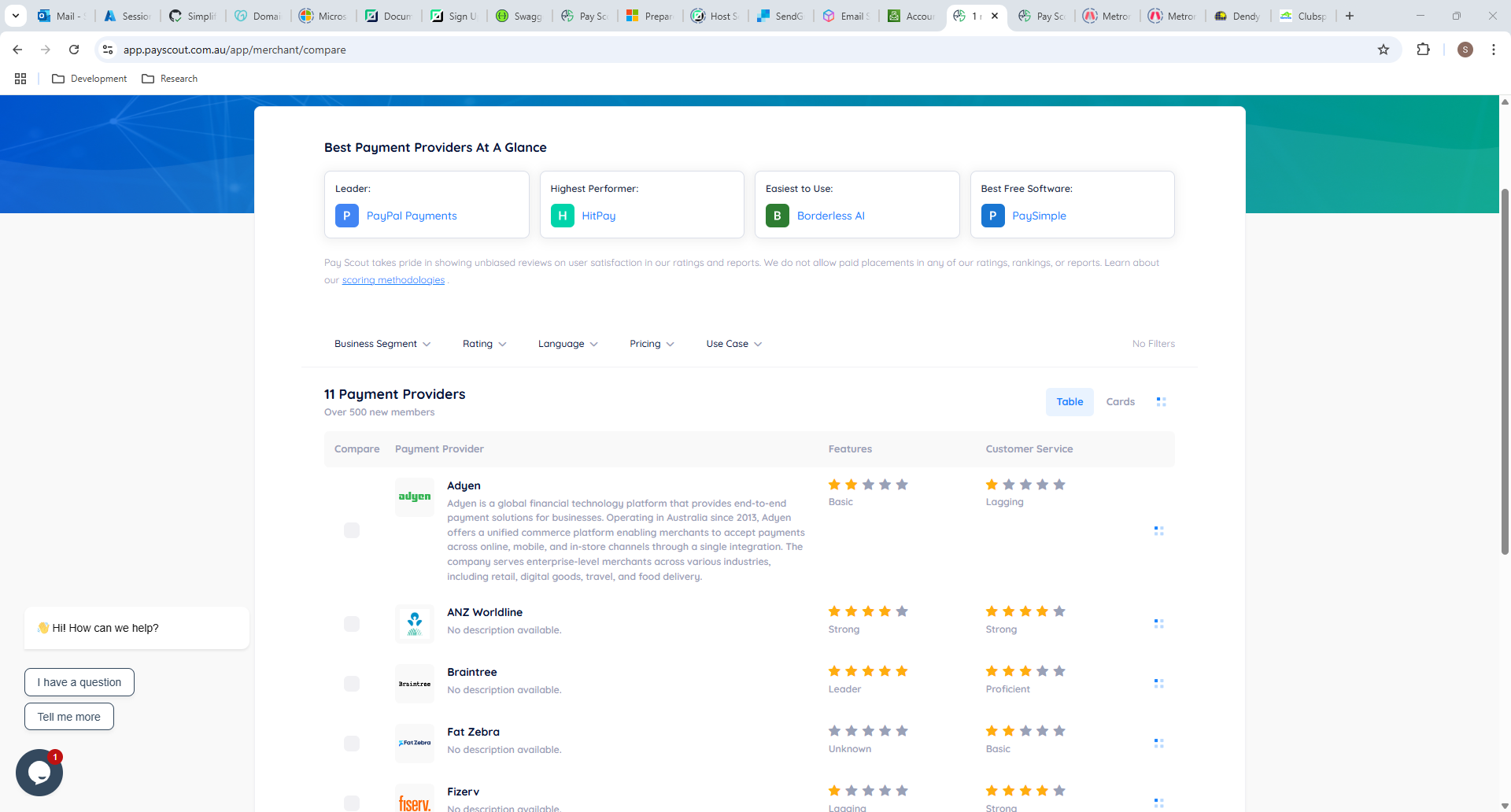
Task: Open the Braintree row actions icon
Action: [x=1158, y=684]
